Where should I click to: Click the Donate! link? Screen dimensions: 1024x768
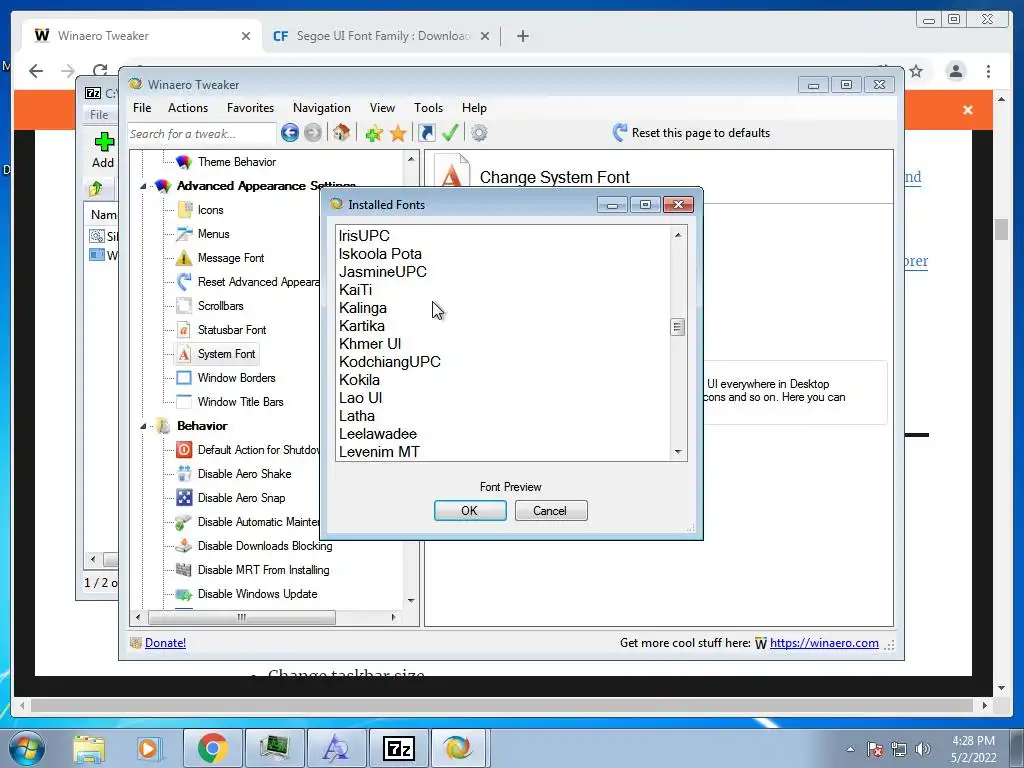(165, 643)
